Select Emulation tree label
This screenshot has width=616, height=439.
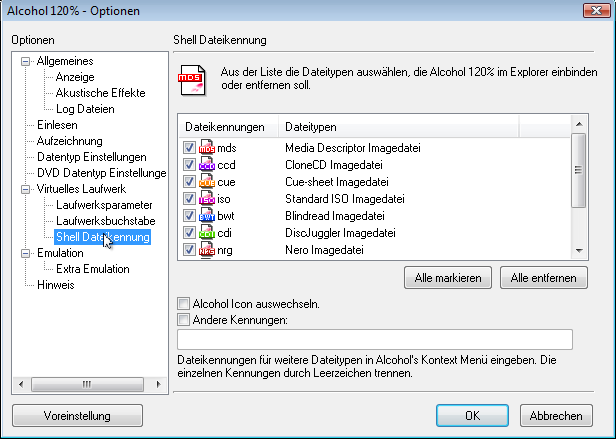click(x=60, y=253)
